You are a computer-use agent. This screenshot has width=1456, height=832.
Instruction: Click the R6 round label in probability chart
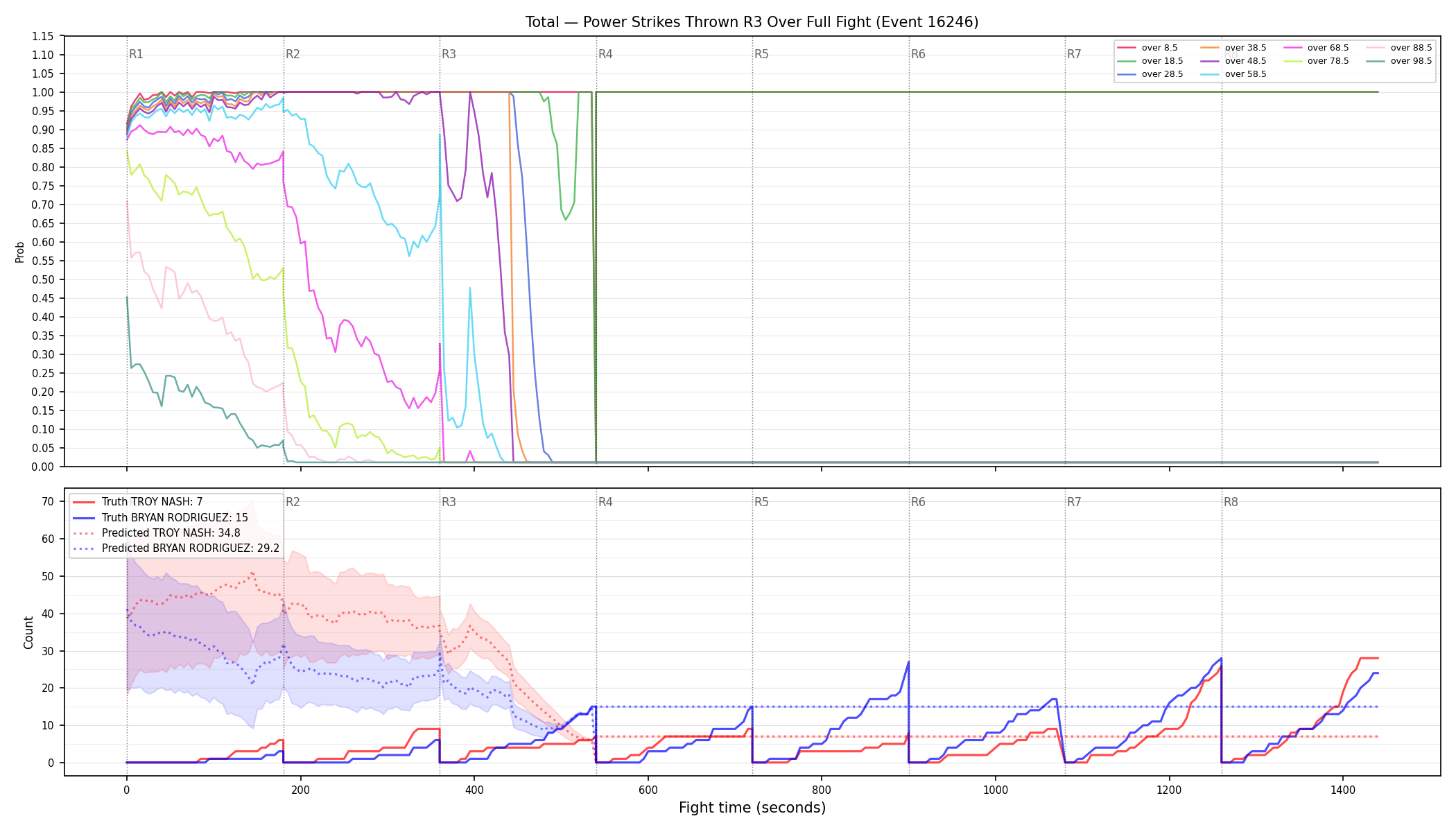(918, 54)
